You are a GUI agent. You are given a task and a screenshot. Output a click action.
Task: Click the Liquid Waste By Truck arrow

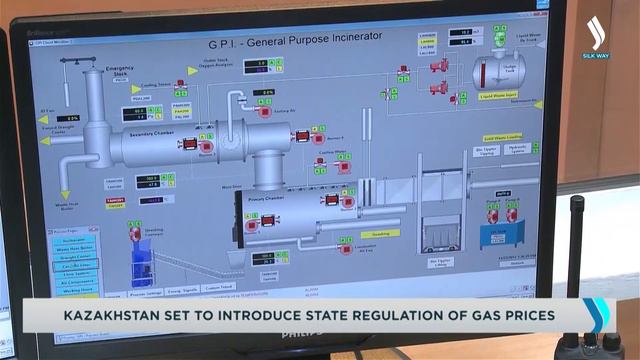click(540, 44)
